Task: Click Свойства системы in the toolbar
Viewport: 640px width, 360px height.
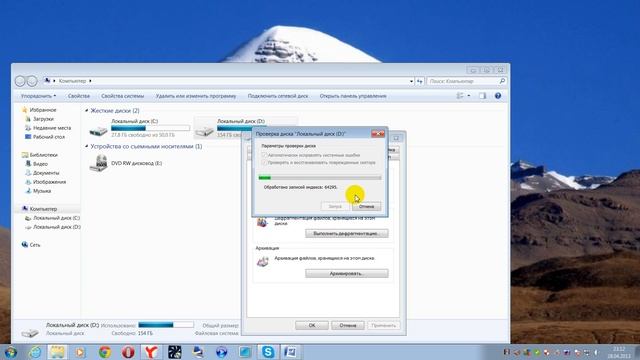Action: pyautogui.click(x=122, y=96)
